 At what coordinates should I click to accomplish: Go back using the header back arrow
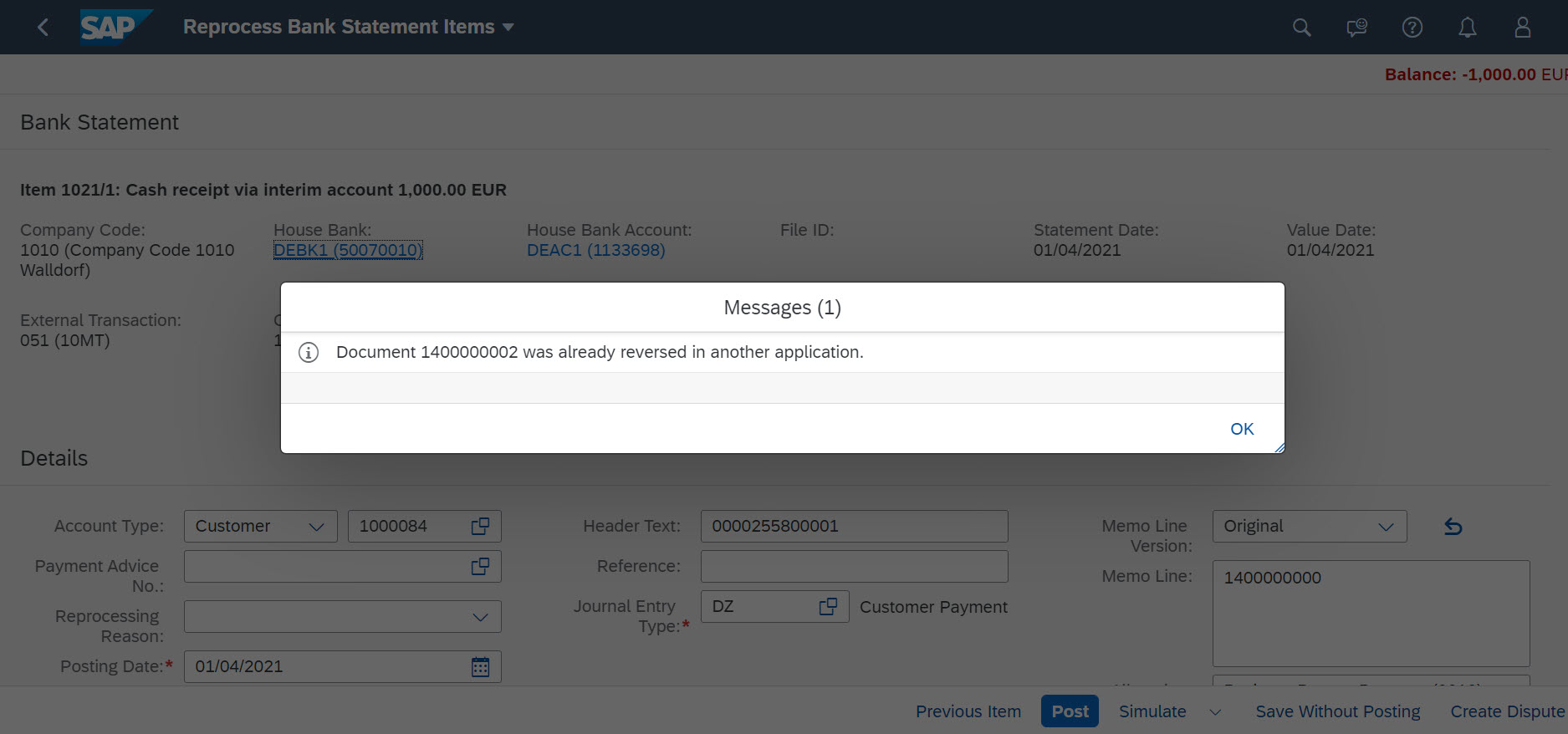43,28
